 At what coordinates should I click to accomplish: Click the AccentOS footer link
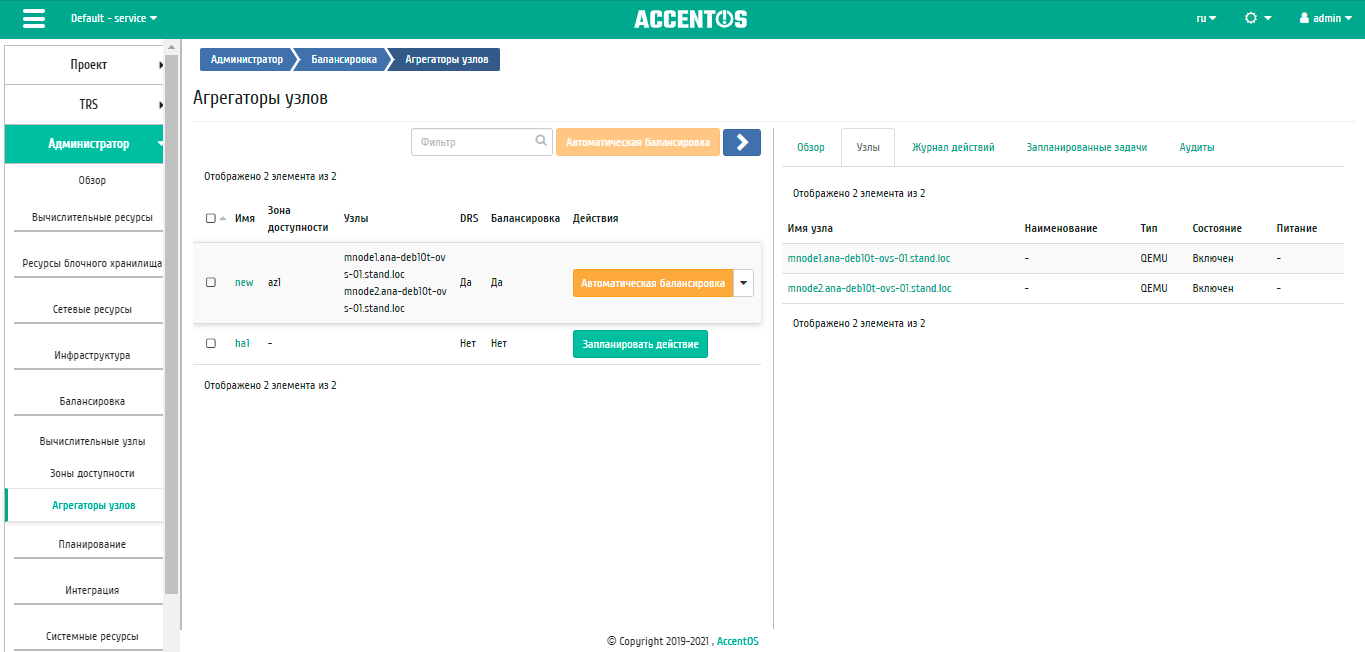[738, 641]
